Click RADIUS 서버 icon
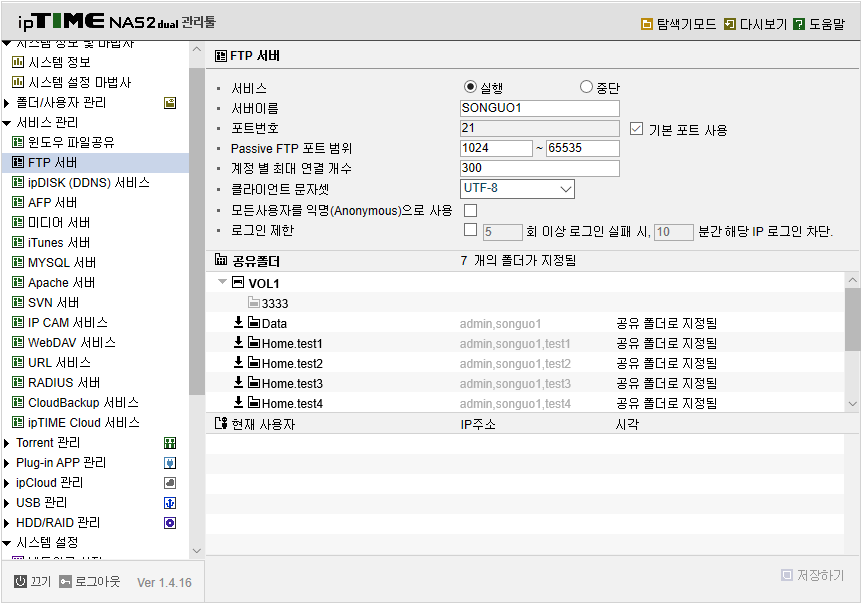863x604 pixels. 18,383
